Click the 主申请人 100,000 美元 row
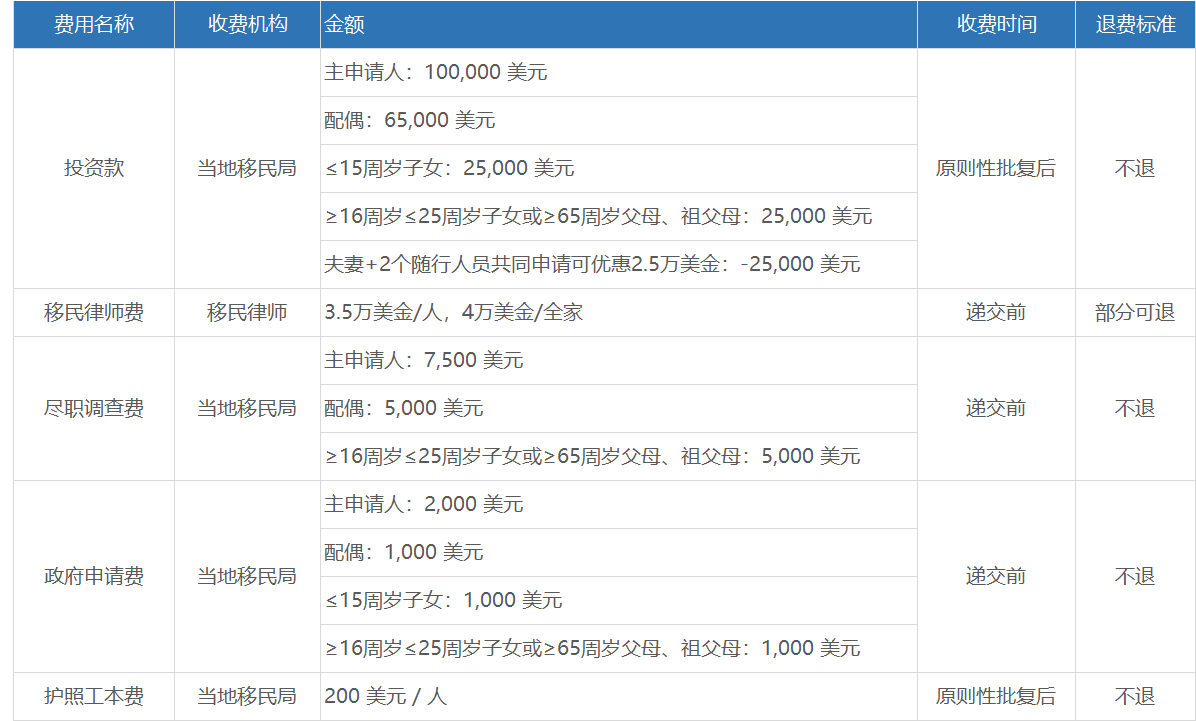This screenshot has height=721, width=1196. [x=436, y=73]
